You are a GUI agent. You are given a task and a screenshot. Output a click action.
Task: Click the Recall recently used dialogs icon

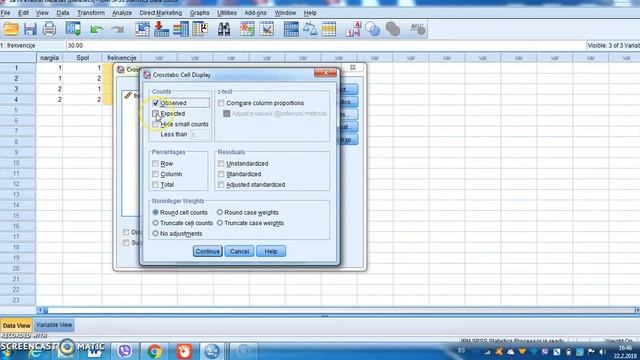pos(73,29)
